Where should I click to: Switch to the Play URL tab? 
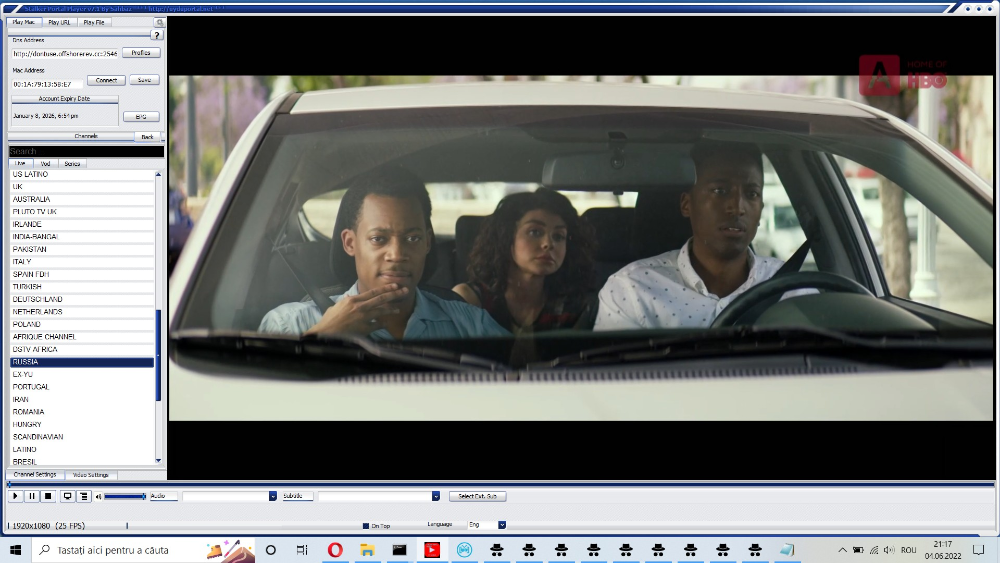click(59, 22)
